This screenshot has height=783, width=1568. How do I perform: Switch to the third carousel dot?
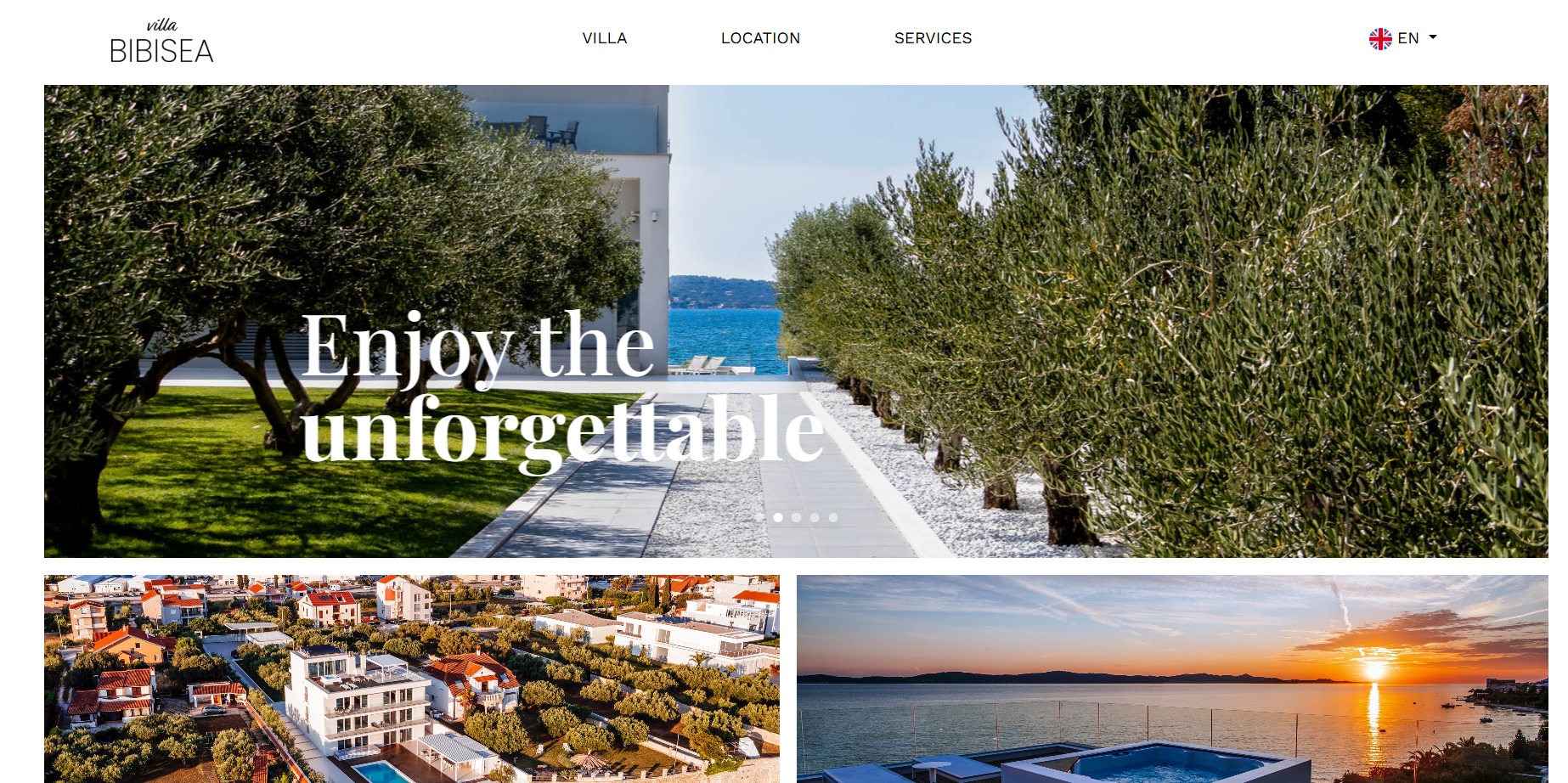point(796,517)
